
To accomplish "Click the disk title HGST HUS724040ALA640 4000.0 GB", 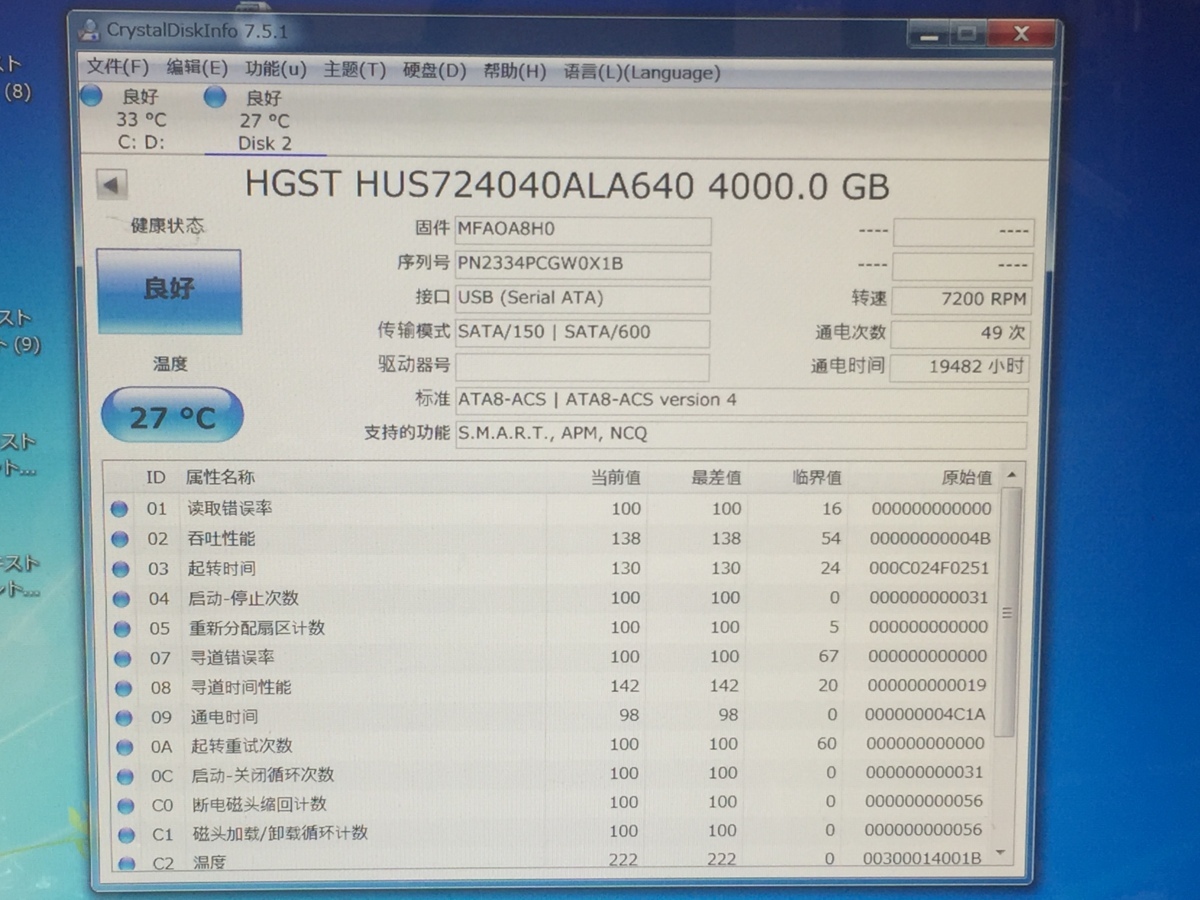I will [567, 186].
